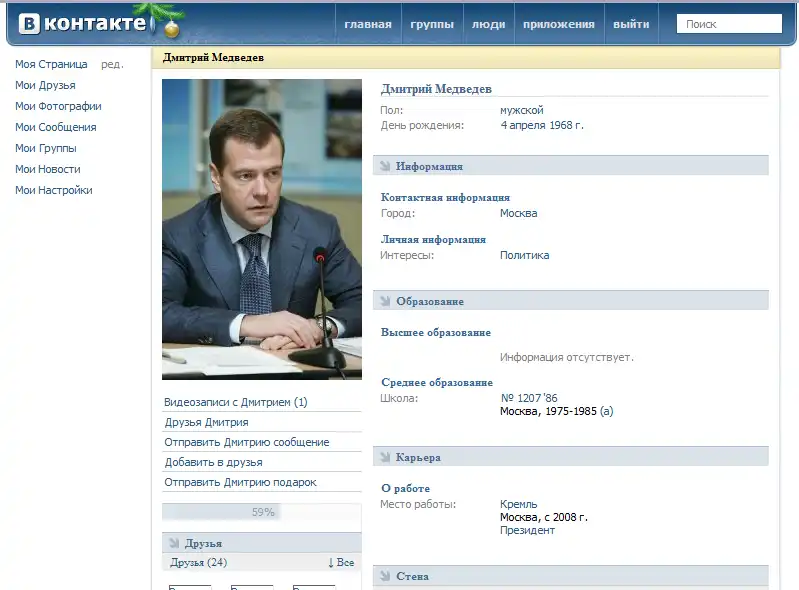
Task: Open Видеозаписи с Дмитрием (1)
Action: (235, 402)
